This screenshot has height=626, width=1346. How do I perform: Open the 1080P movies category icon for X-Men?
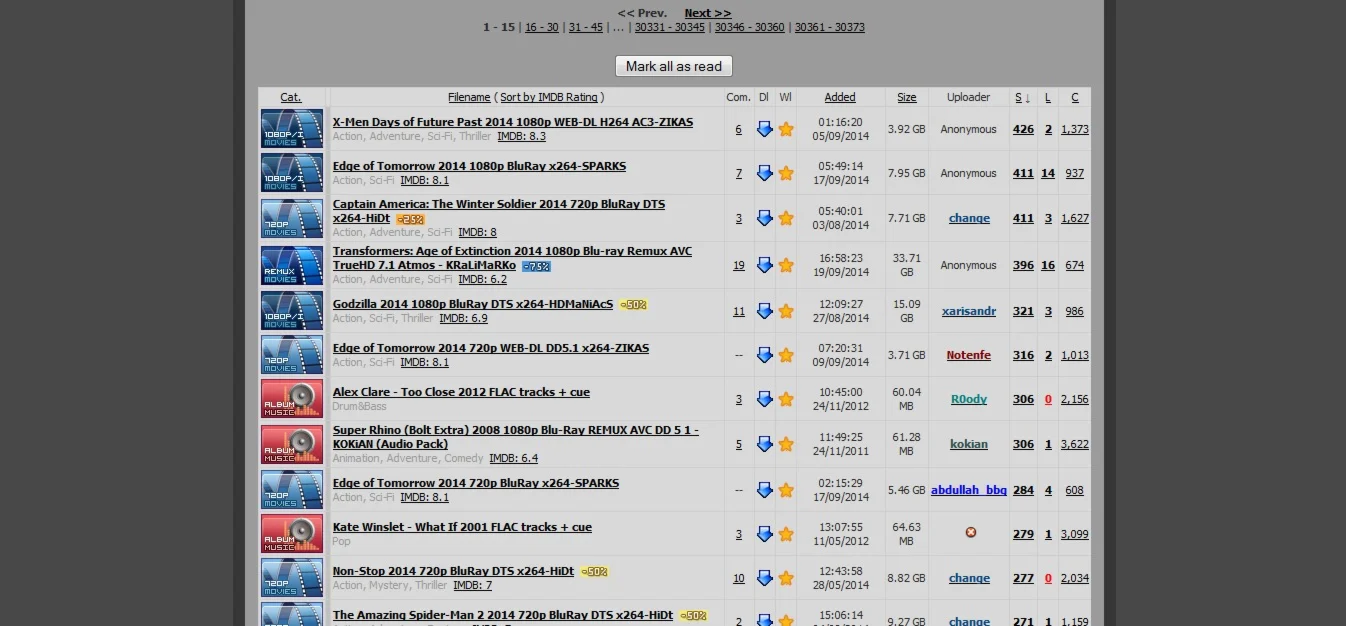tap(292, 129)
